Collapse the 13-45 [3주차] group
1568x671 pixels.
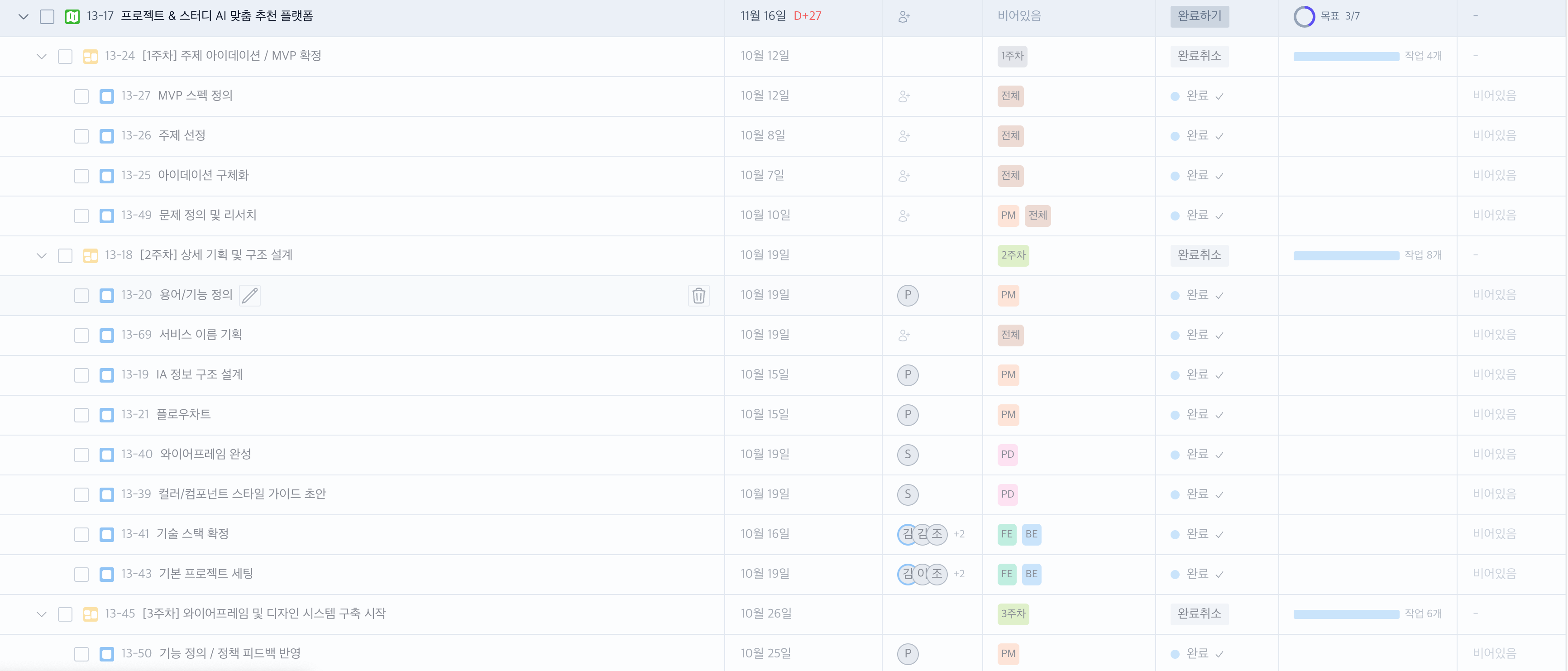tap(41, 614)
